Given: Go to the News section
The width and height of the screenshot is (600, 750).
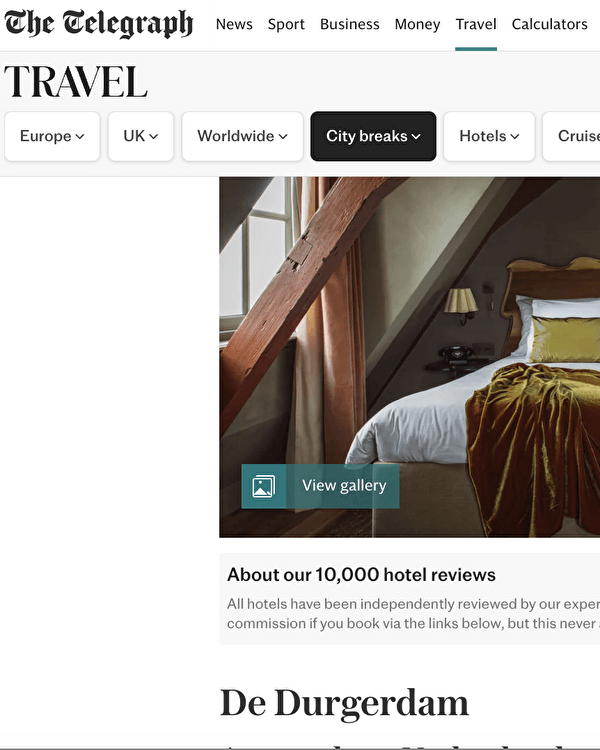Looking at the screenshot, I should (234, 24).
